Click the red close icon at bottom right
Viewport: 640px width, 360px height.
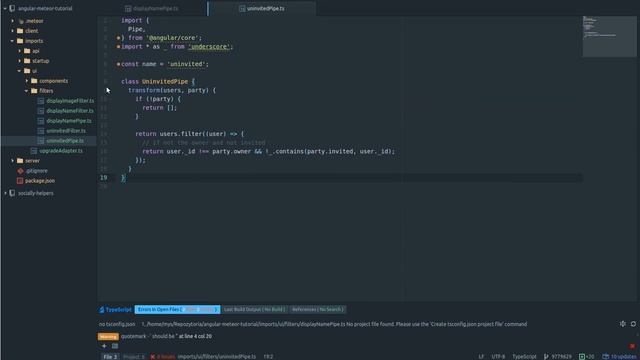tap(632, 346)
